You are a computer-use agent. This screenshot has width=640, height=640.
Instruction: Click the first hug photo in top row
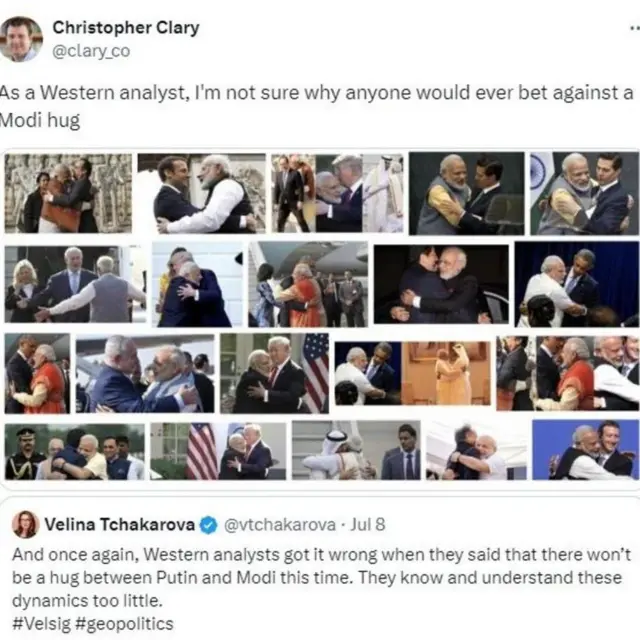[68, 193]
